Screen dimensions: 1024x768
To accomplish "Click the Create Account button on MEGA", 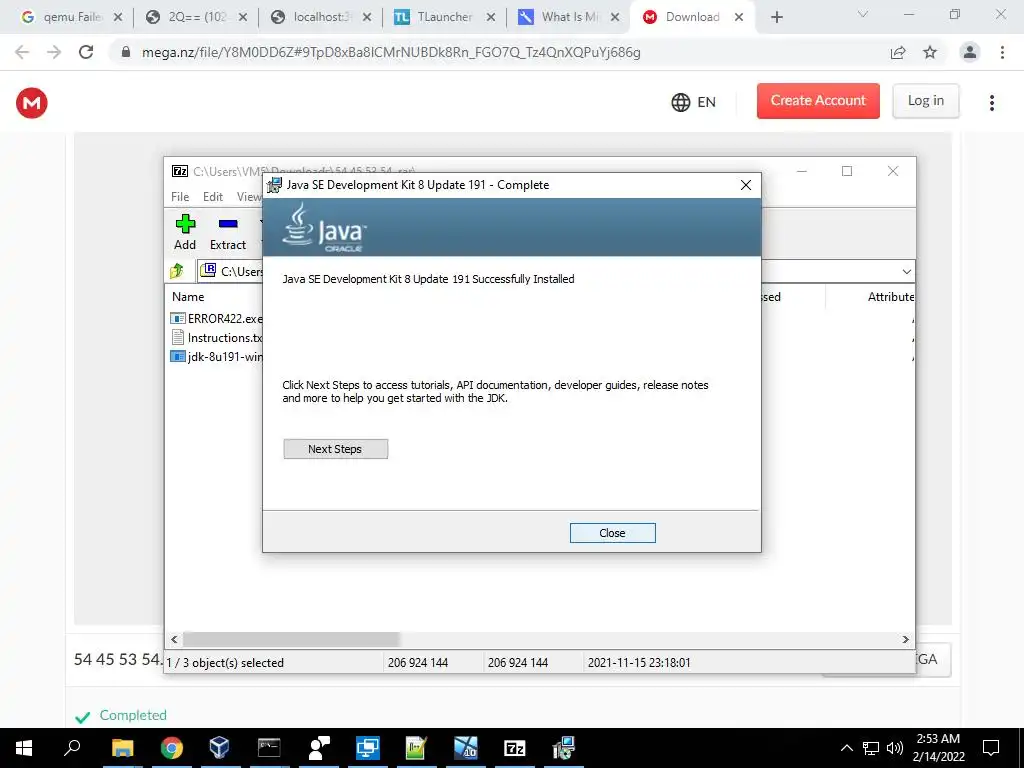I will coord(818,101).
